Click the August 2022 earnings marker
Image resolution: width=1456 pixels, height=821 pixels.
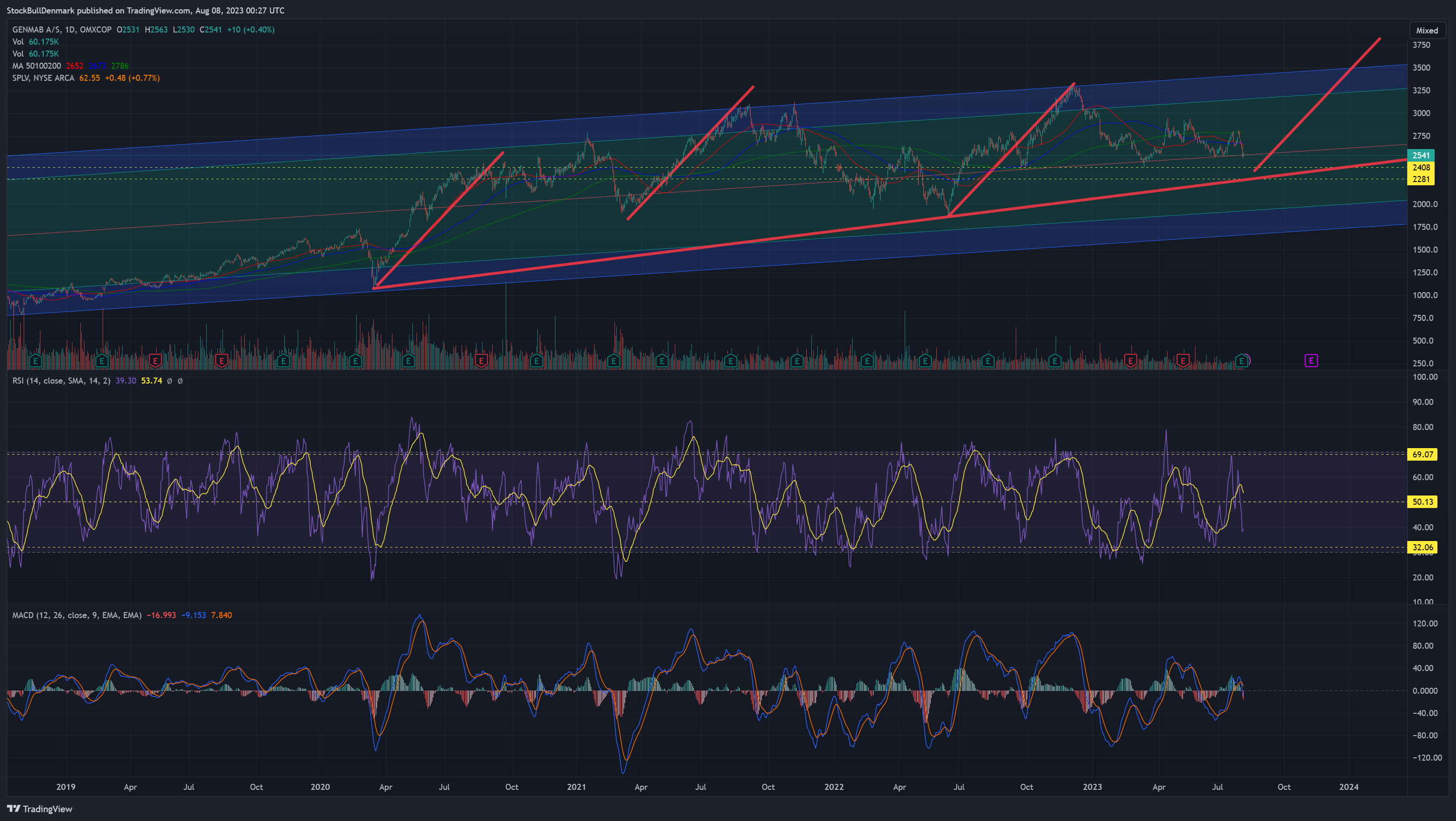[x=988, y=360]
